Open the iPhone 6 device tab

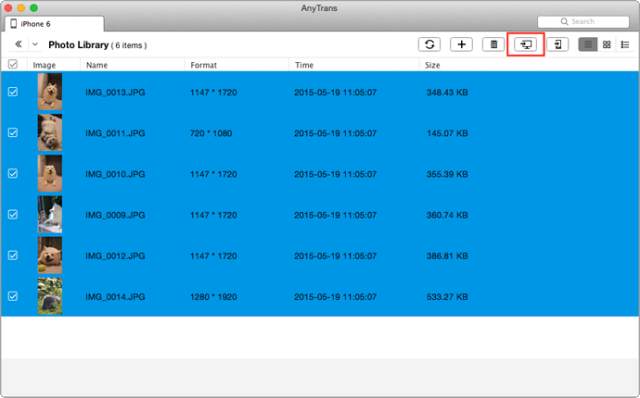coord(54,24)
